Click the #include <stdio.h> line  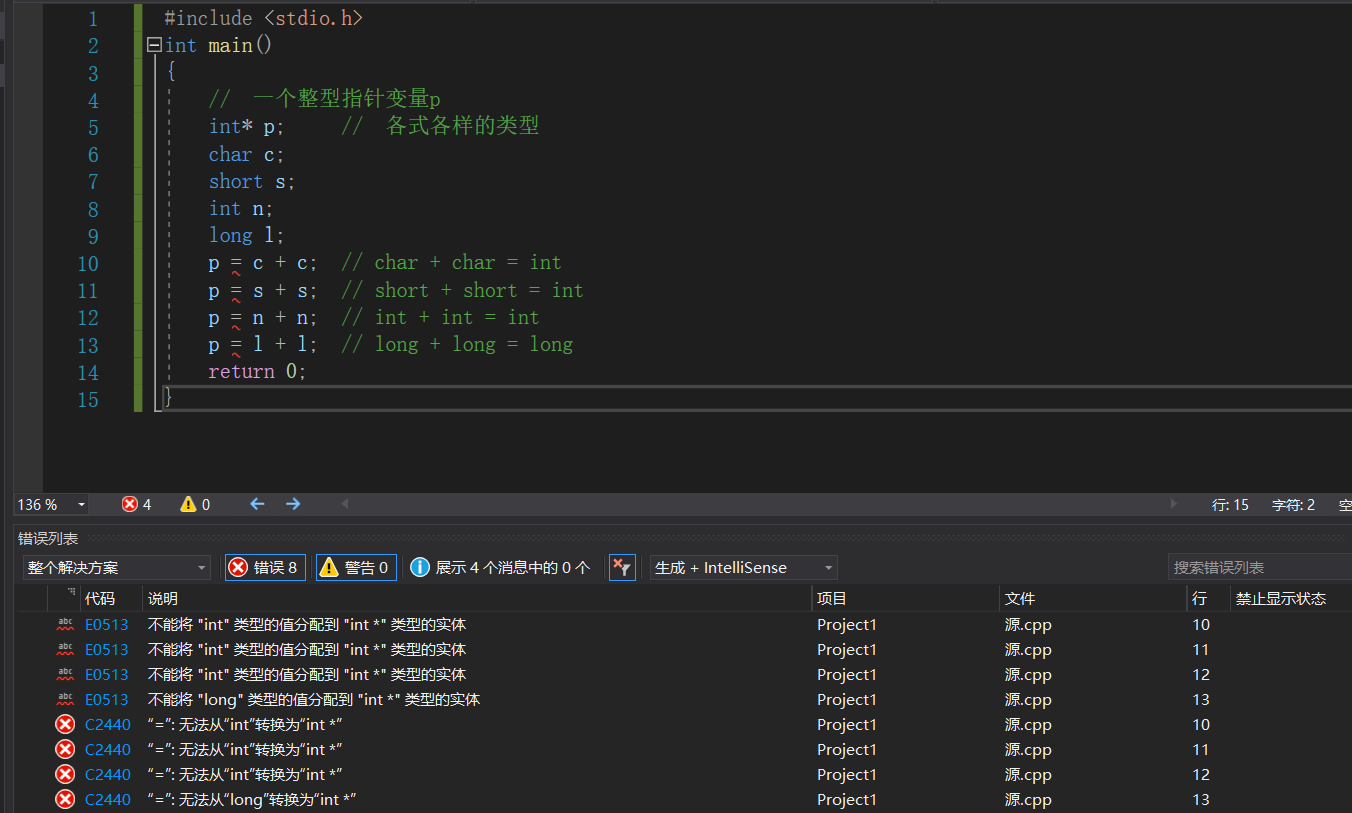tap(263, 18)
